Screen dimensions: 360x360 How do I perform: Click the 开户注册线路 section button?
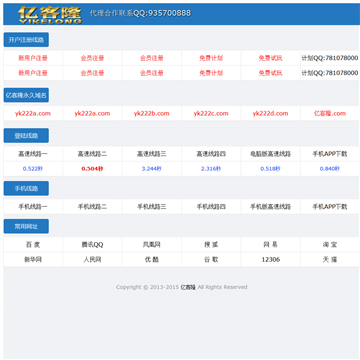click(26, 40)
